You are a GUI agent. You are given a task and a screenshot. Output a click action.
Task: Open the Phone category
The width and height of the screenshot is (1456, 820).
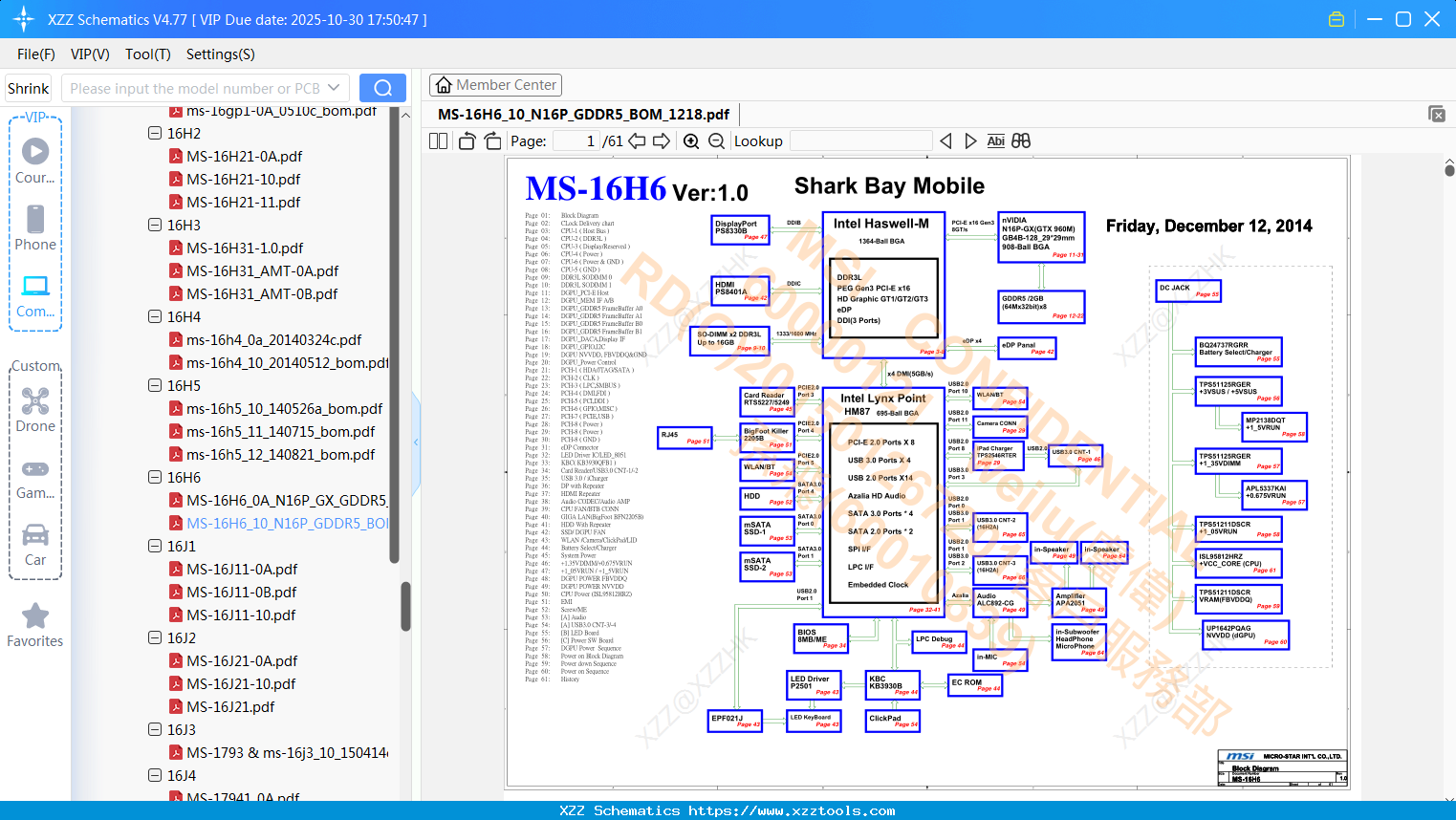tap(35, 227)
